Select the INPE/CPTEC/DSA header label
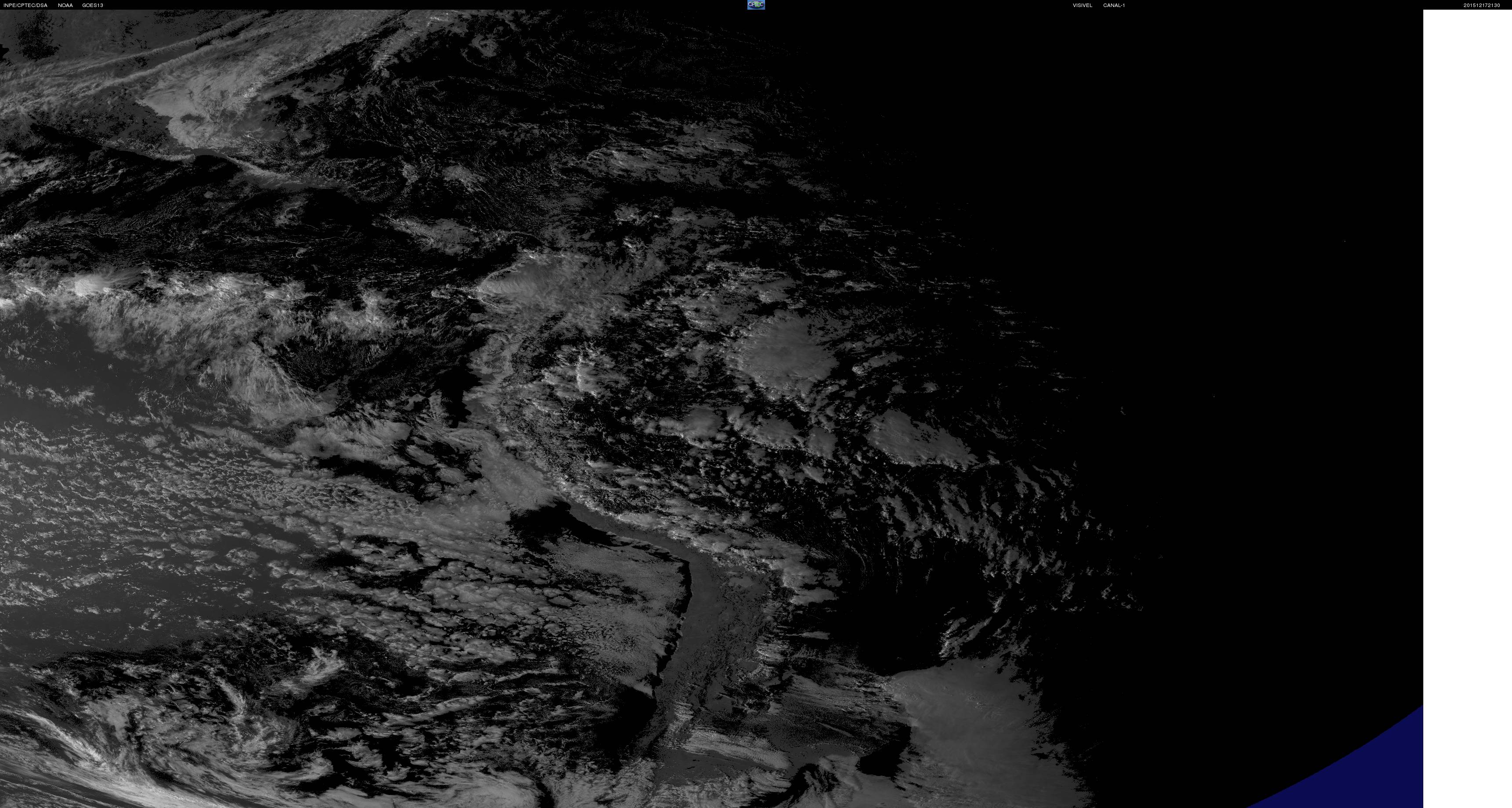The height and width of the screenshot is (808, 1512). tap(25, 5)
